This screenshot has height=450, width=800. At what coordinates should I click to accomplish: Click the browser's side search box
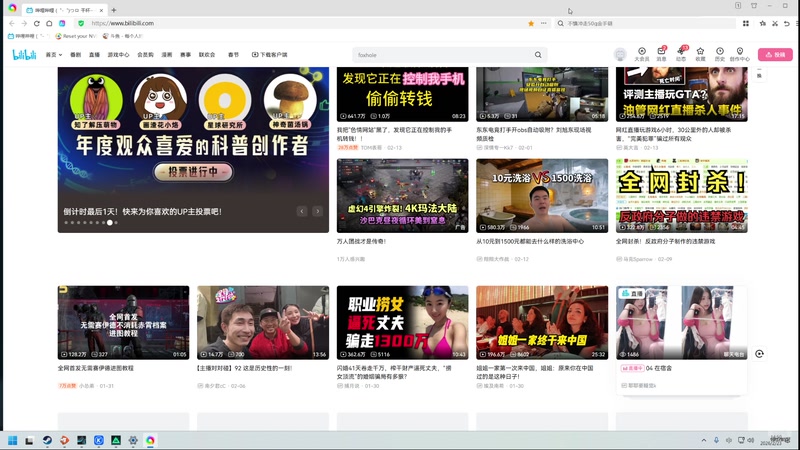tap(645, 23)
